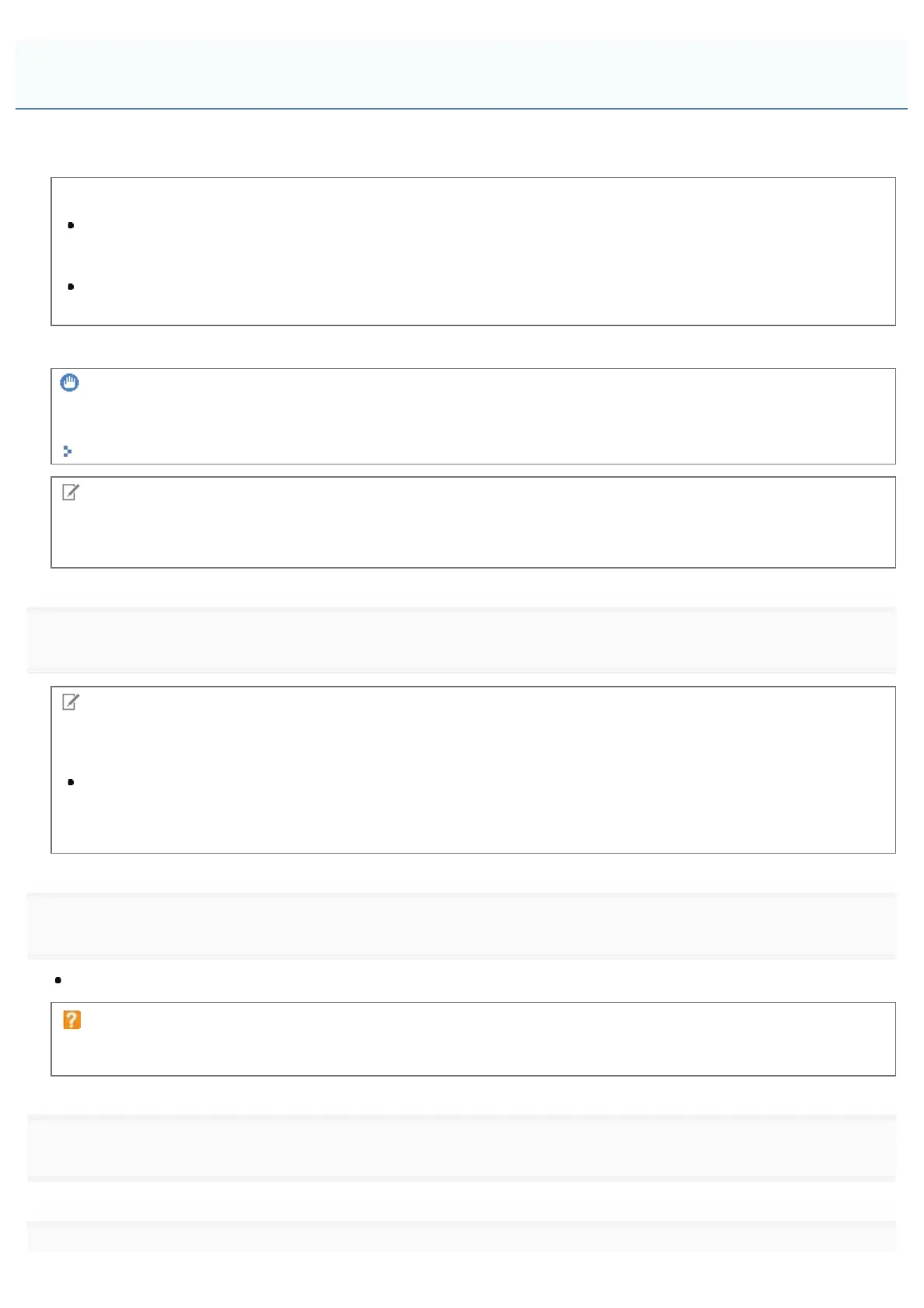924x1308 pixels.
Task: Click inside the note box without bullets
Action: click(x=474, y=523)
